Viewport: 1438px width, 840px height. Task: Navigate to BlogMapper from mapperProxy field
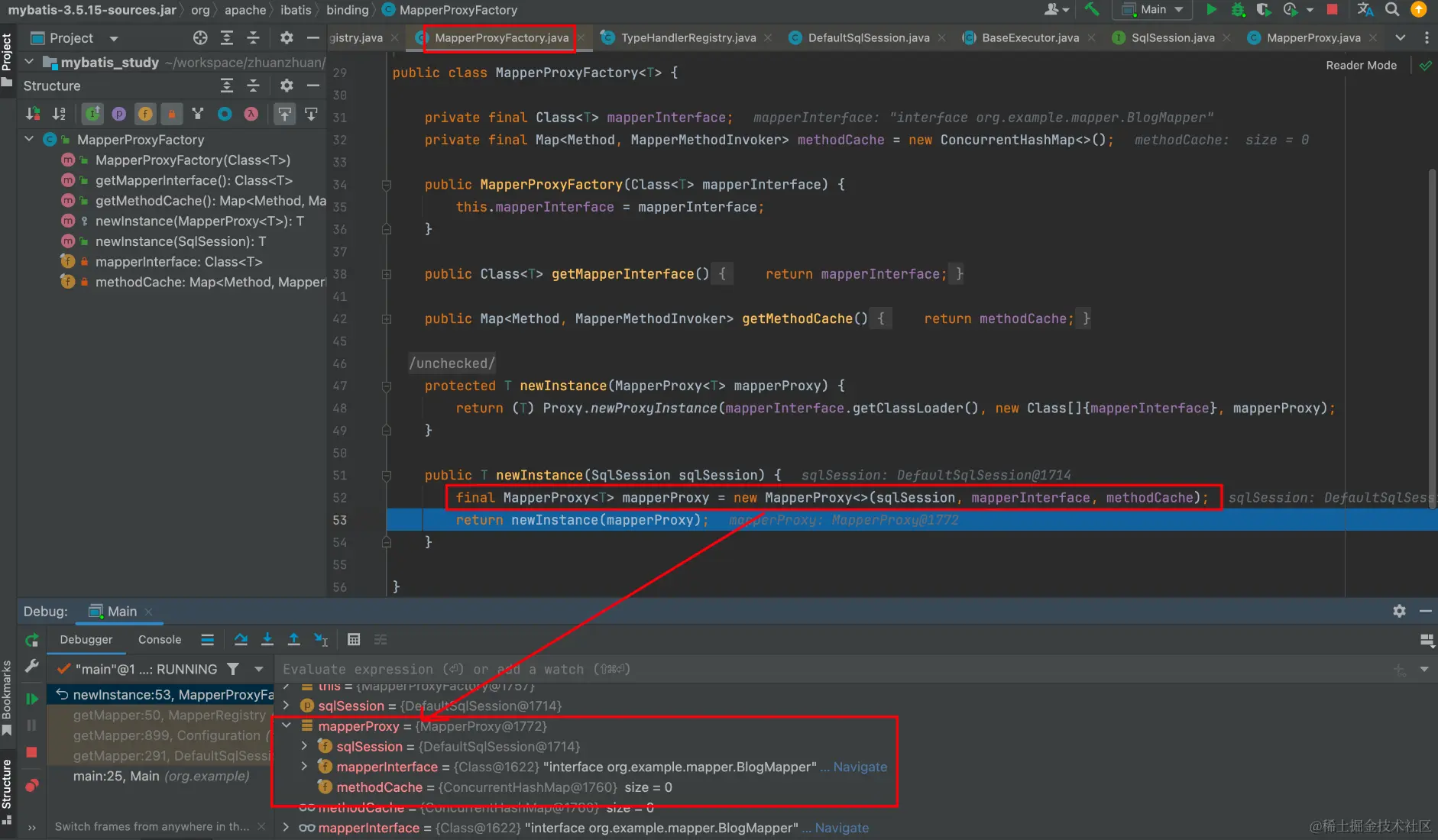tap(860, 767)
